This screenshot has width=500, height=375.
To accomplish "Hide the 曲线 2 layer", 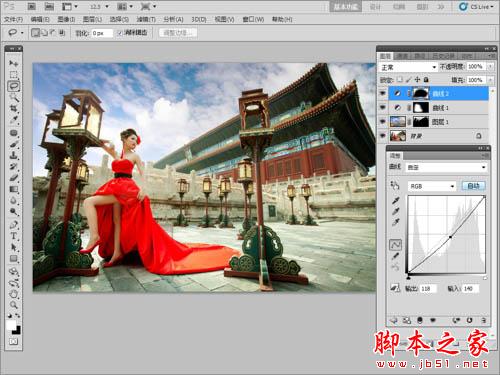I will [x=382, y=94].
